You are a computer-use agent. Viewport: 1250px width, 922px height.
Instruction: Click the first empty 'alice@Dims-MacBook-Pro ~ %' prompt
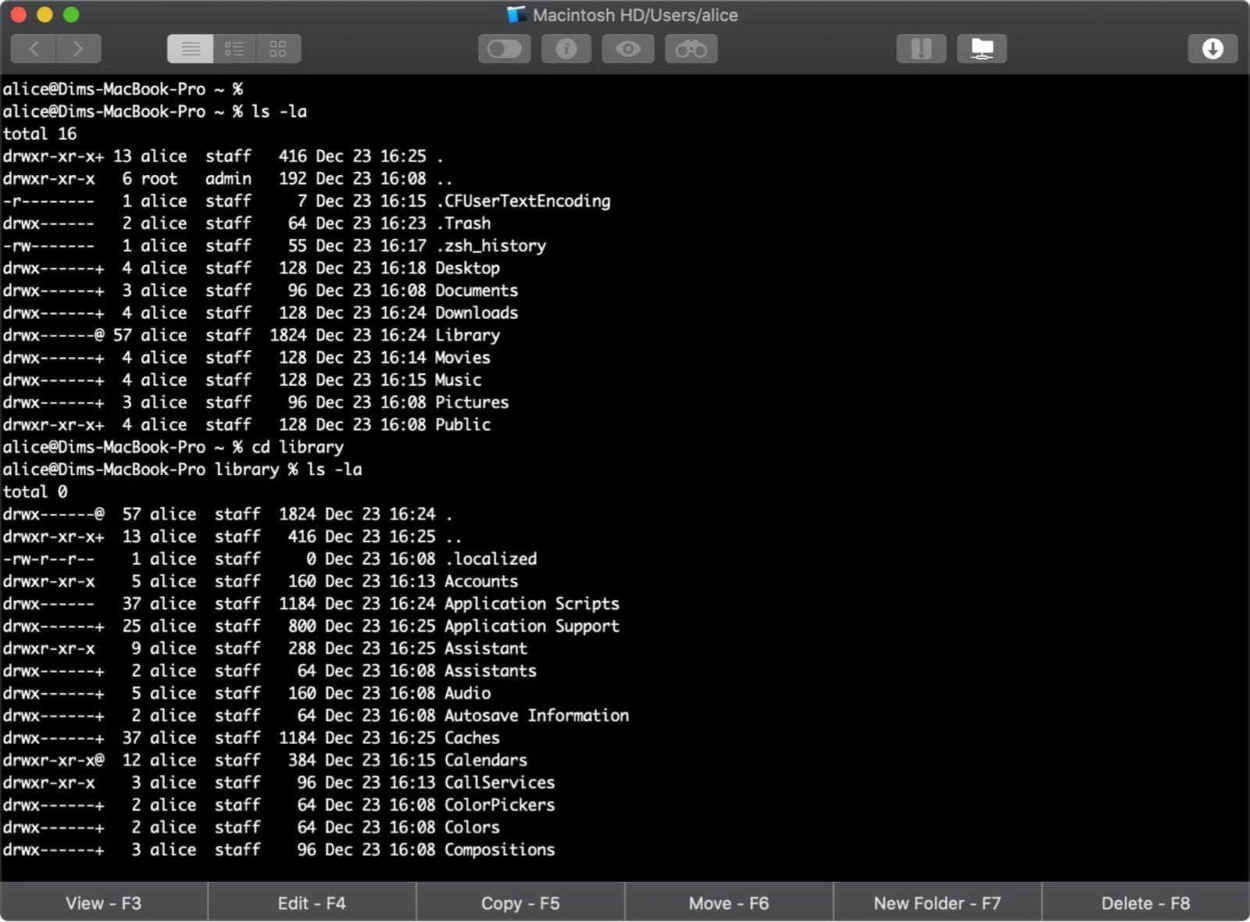(x=122, y=89)
